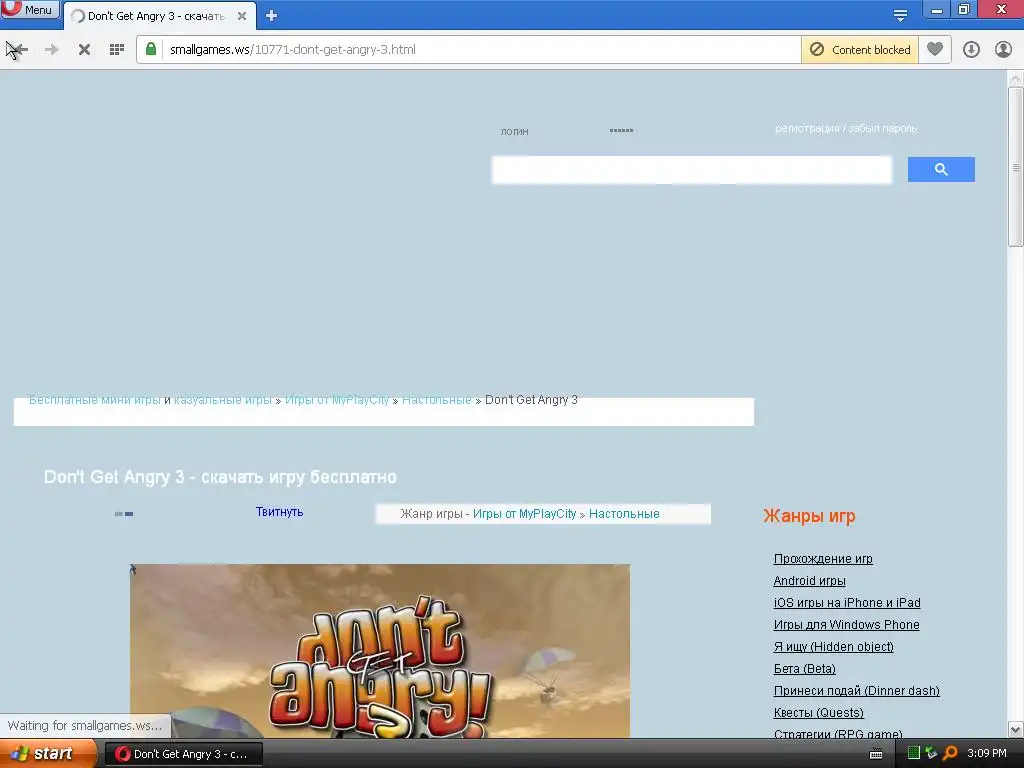Open the tab menu icon in title bar
The width and height of the screenshot is (1024, 768).
pyautogui.click(x=900, y=15)
